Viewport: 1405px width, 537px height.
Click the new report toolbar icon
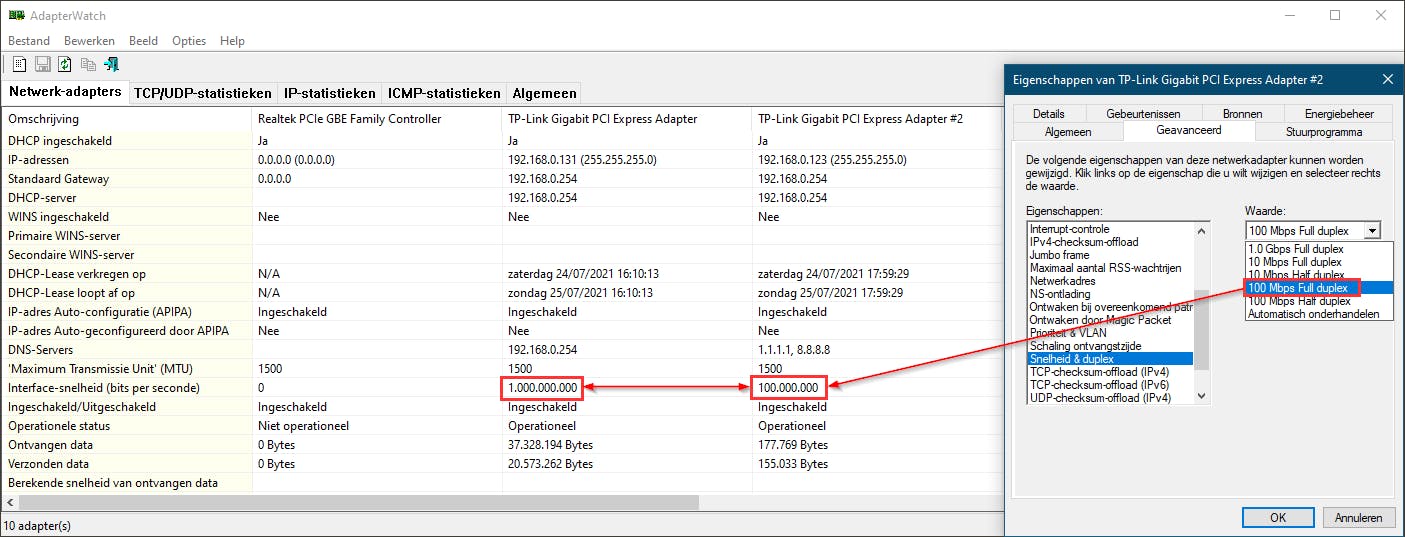point(18,64)
